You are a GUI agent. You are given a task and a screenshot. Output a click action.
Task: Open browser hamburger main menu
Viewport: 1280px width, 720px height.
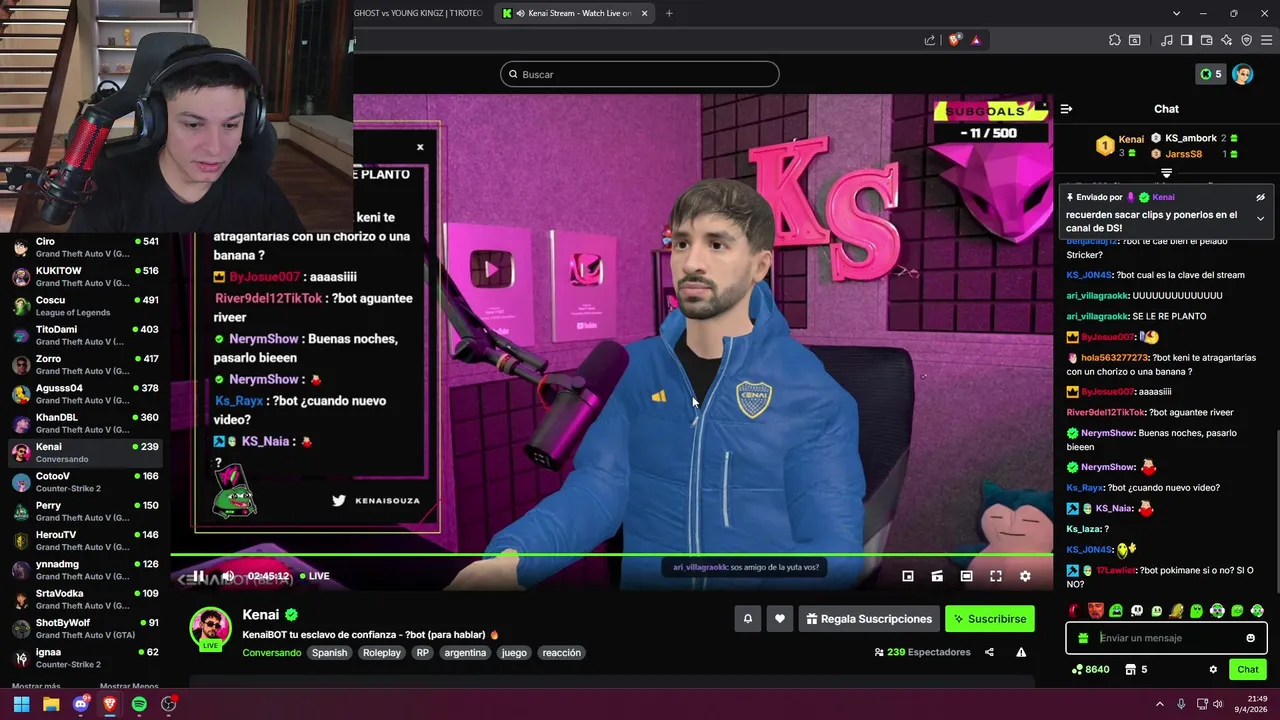[x=1266, y=40]
